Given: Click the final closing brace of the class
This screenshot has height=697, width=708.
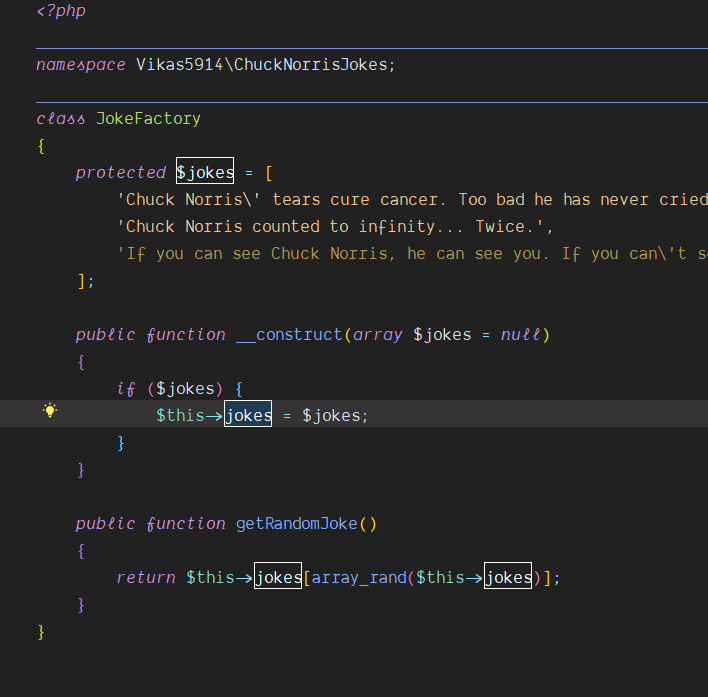Looking at the screenshot, I should [41, 632].
